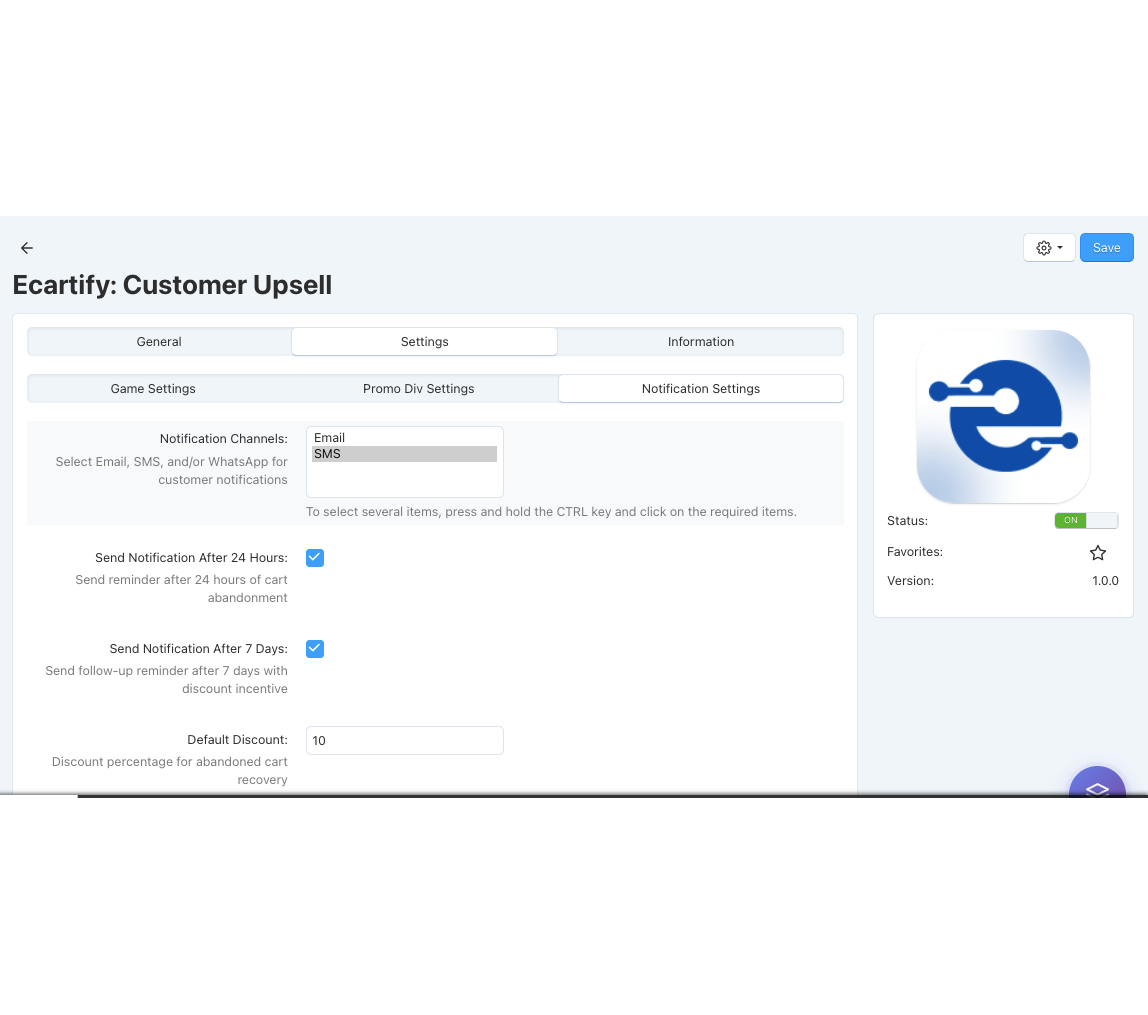Click the back arrow above the title

[x=27, y=248]
